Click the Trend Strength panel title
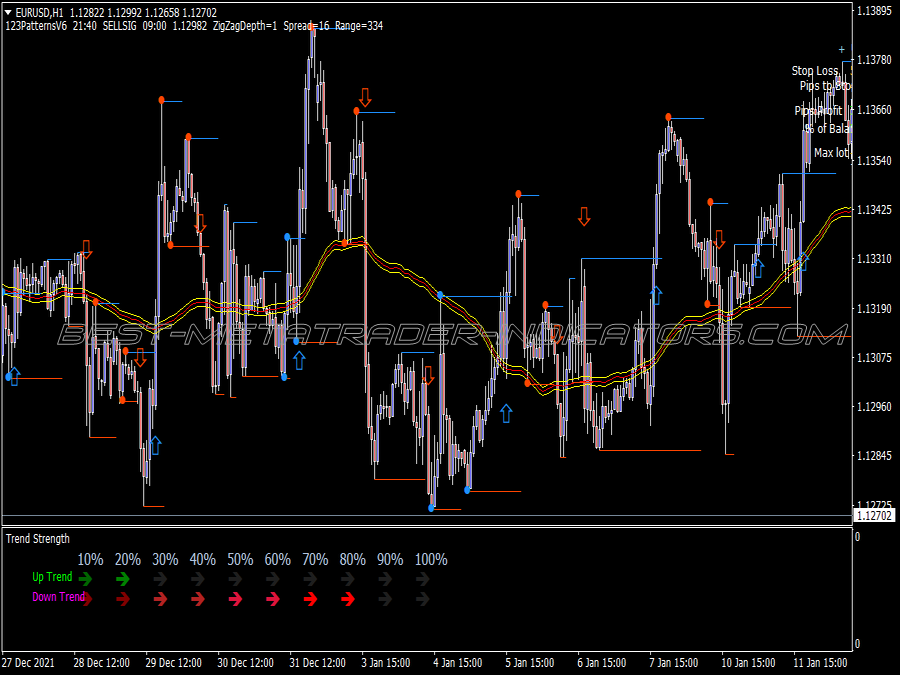Viewport: 900px width, 675px height. pyautogui.click(x=38, y=538)
